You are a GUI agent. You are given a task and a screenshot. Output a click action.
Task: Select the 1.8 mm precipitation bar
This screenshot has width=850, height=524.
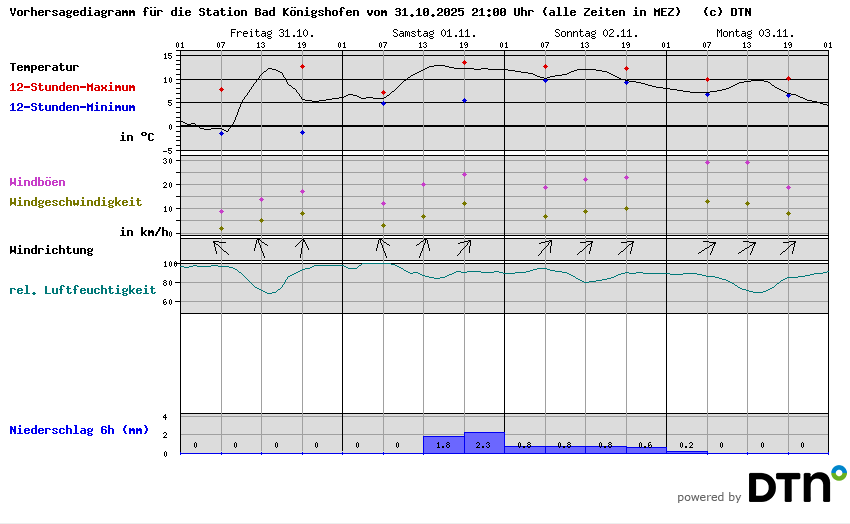[x=444, y=445]
